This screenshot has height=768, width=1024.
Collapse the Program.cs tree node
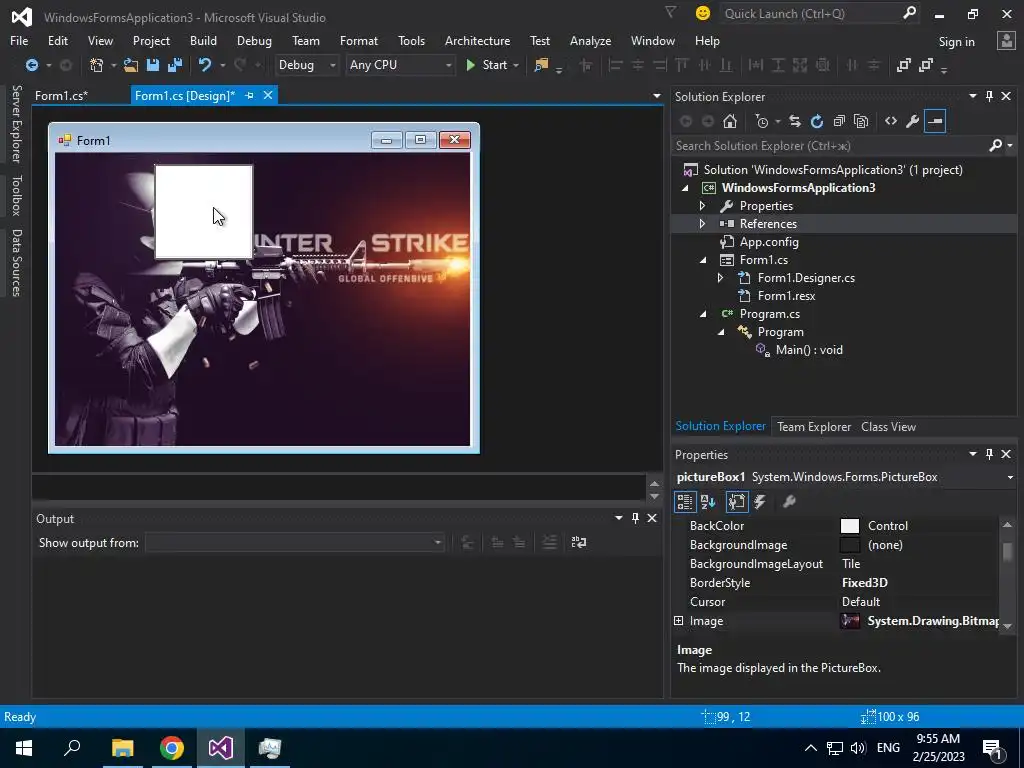click(x=703, y=314)
